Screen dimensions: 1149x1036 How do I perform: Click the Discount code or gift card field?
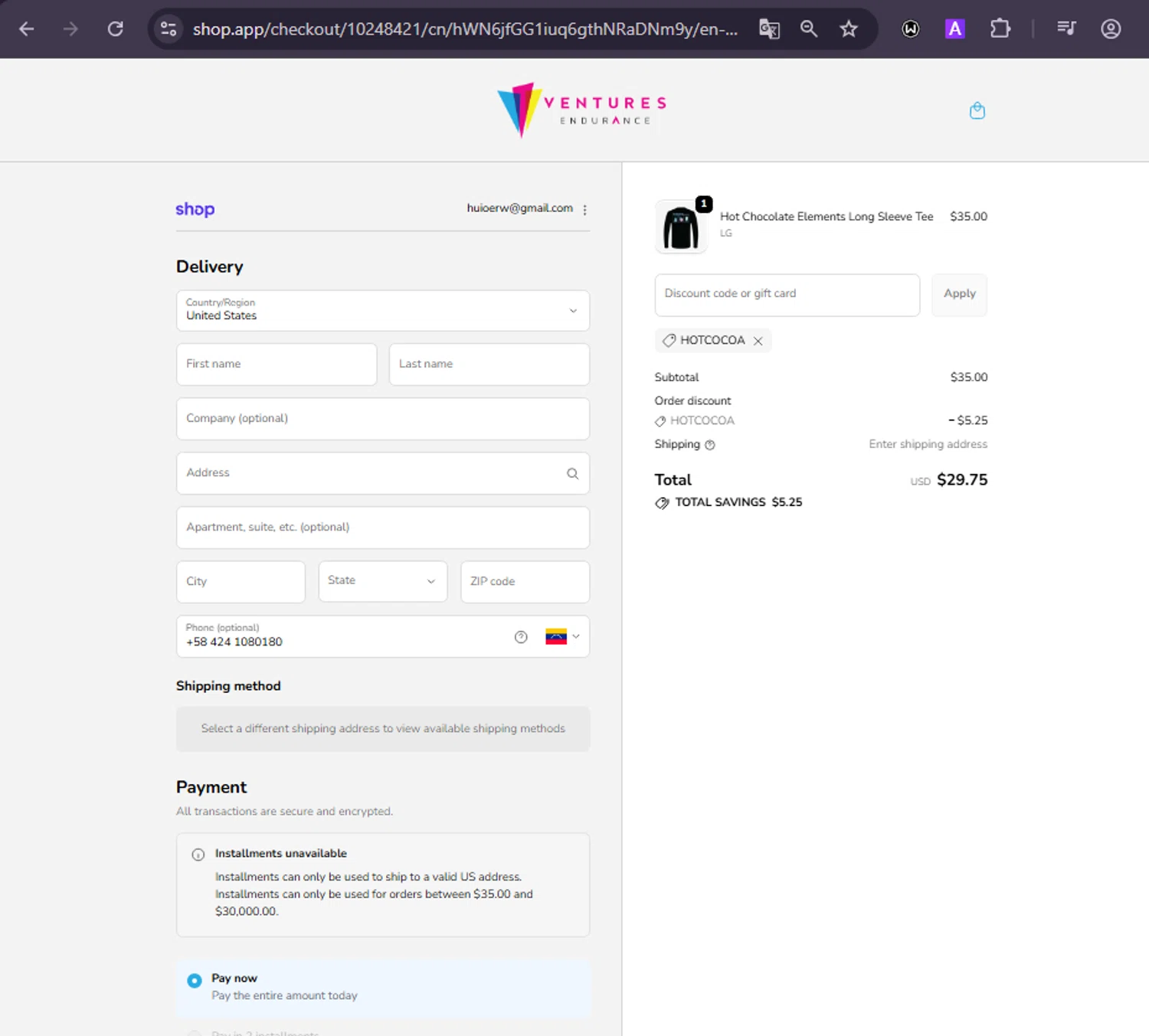(x=787, y=295)
